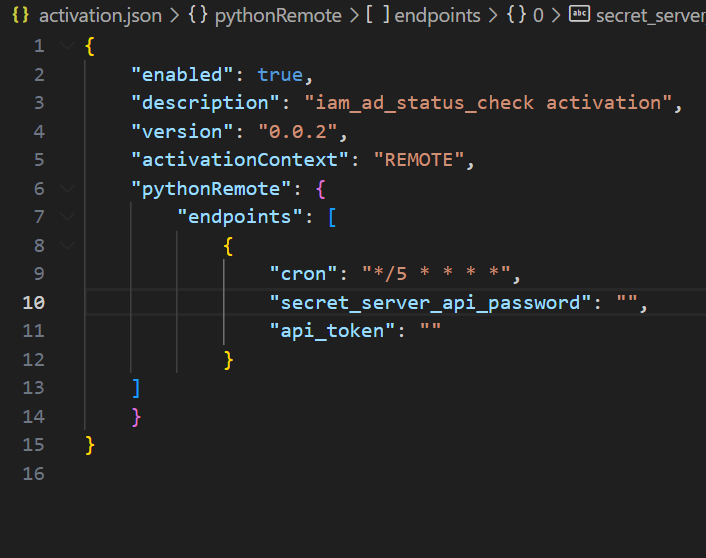Click inside the empty secret_server_api_password value
This screenshot has height=558, width=706.
(x=626, y=302)
